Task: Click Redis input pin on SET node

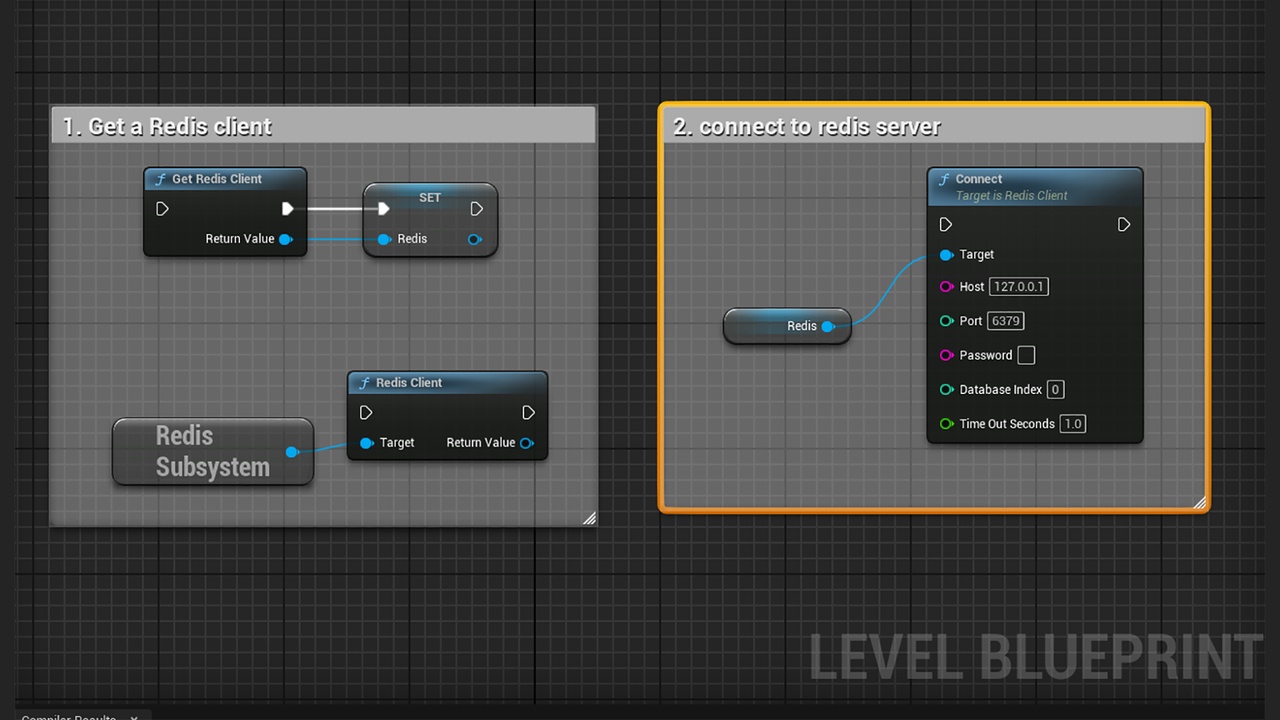Action: [384, 239]
